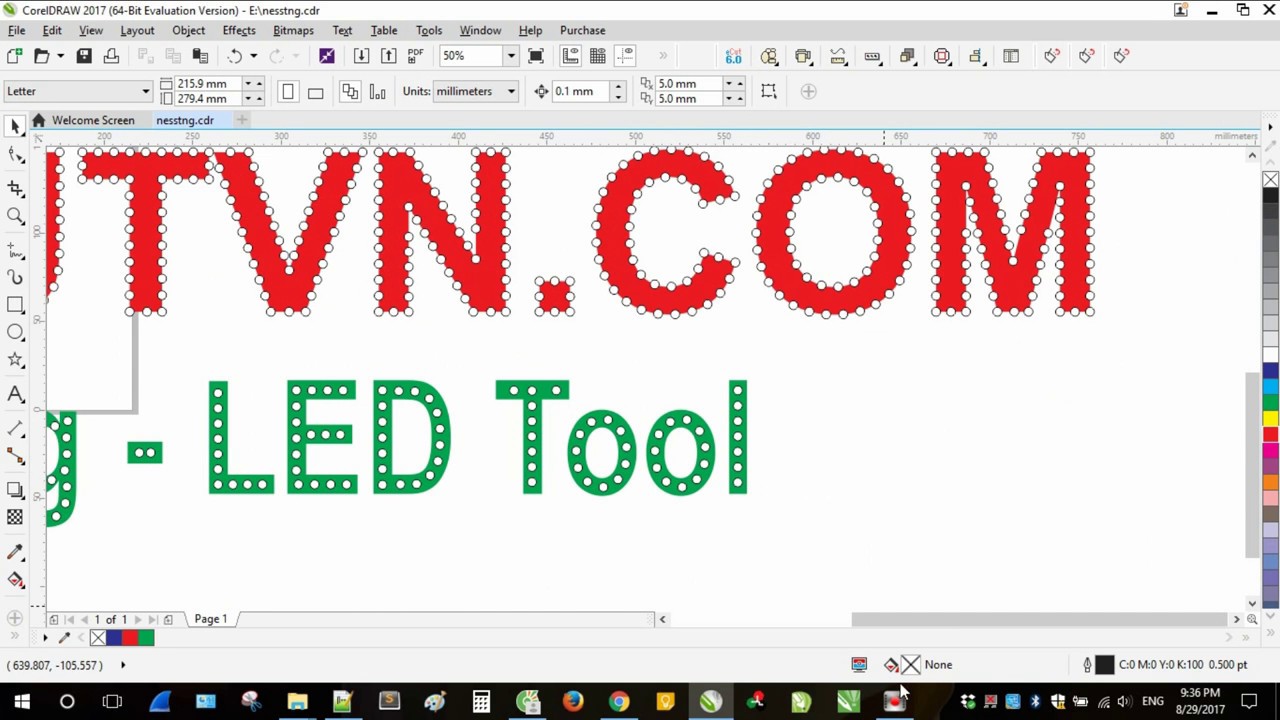This screenshot has height=720, width=1280.
Task: Select the Rectangle tool
Action: tap(15, 304)
